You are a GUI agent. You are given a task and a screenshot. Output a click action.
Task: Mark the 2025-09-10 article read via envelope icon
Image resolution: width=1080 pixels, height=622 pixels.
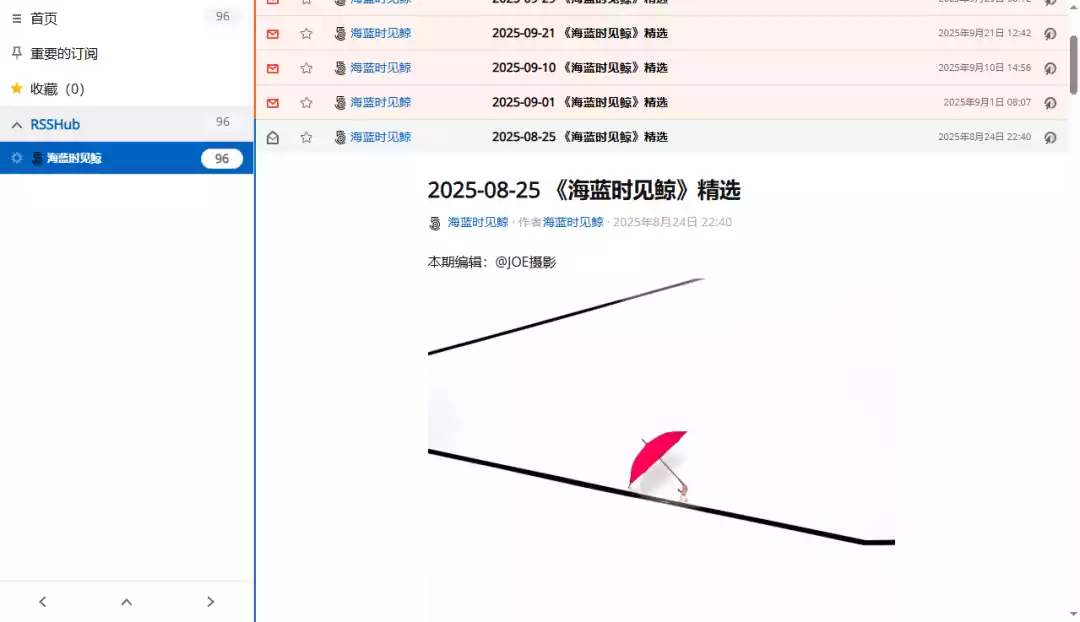(272, 67)
